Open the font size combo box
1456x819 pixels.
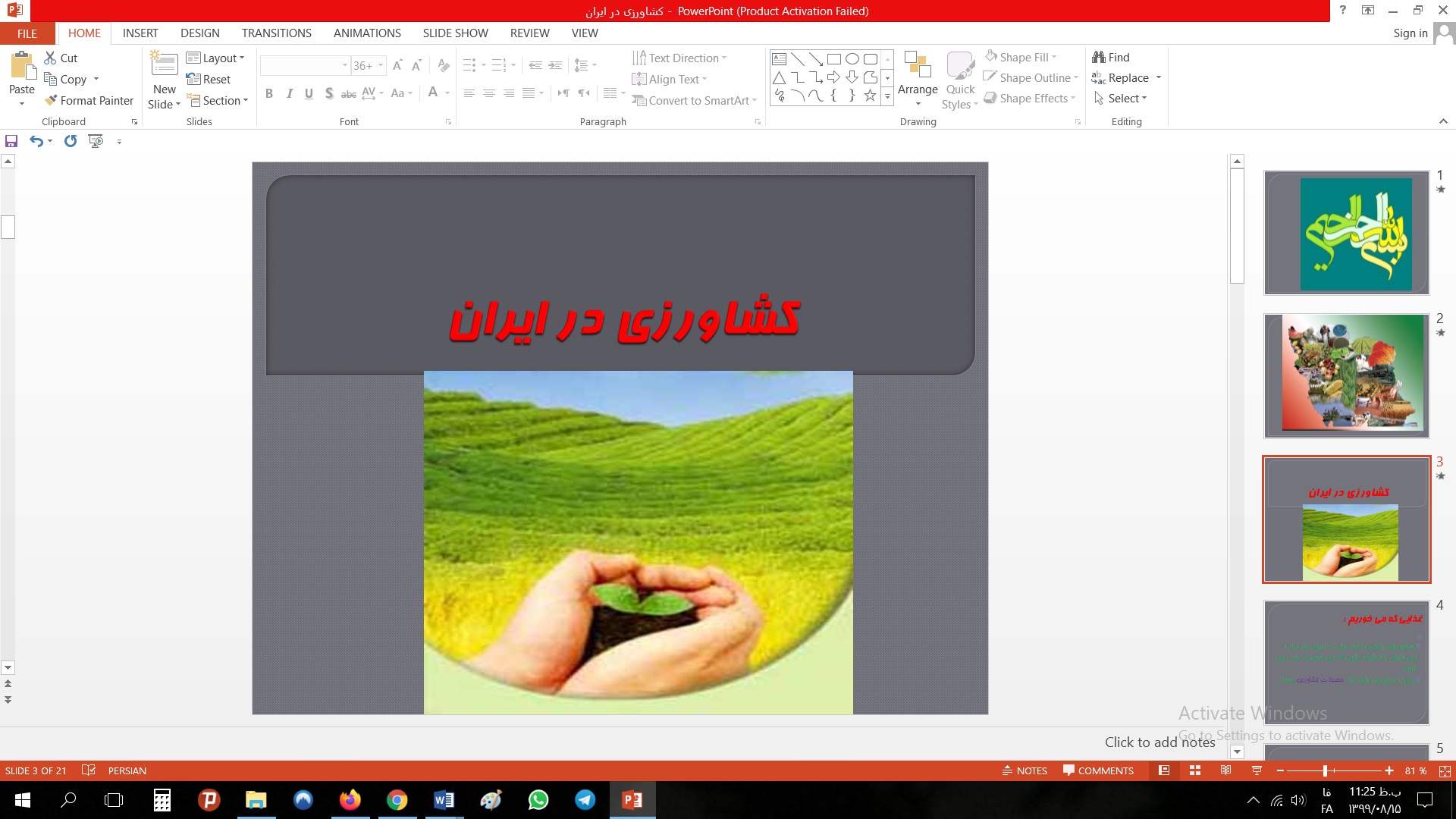tap(368, 65)
